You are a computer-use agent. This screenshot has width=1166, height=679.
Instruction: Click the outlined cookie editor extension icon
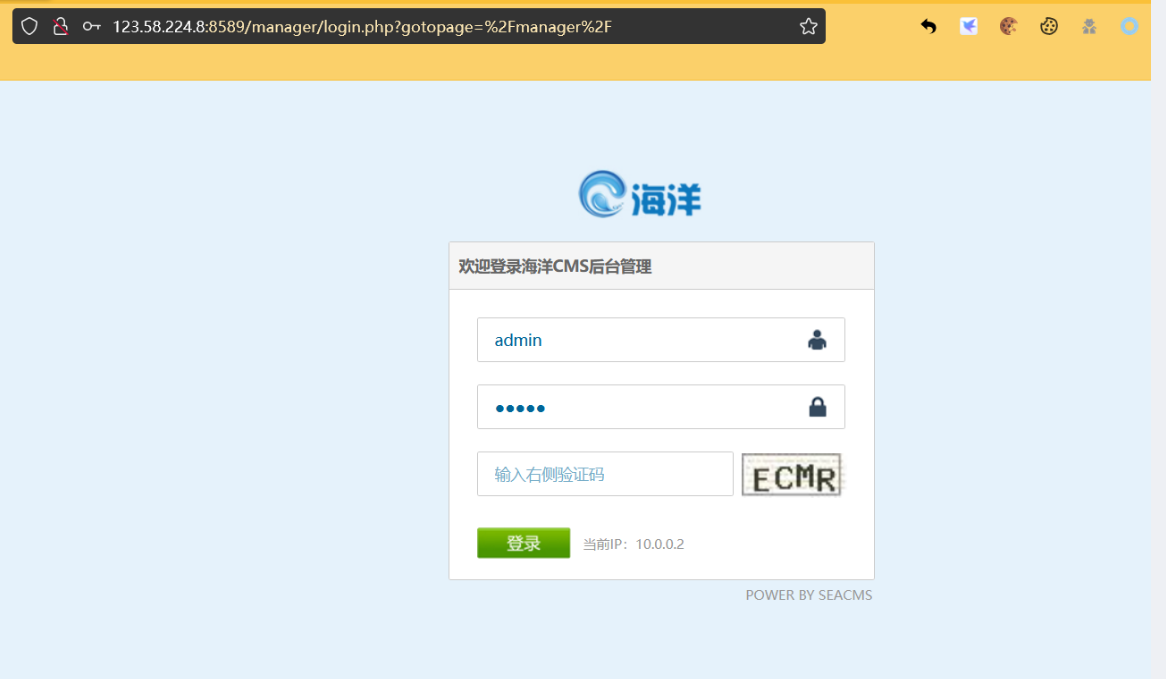[1049, 27]
